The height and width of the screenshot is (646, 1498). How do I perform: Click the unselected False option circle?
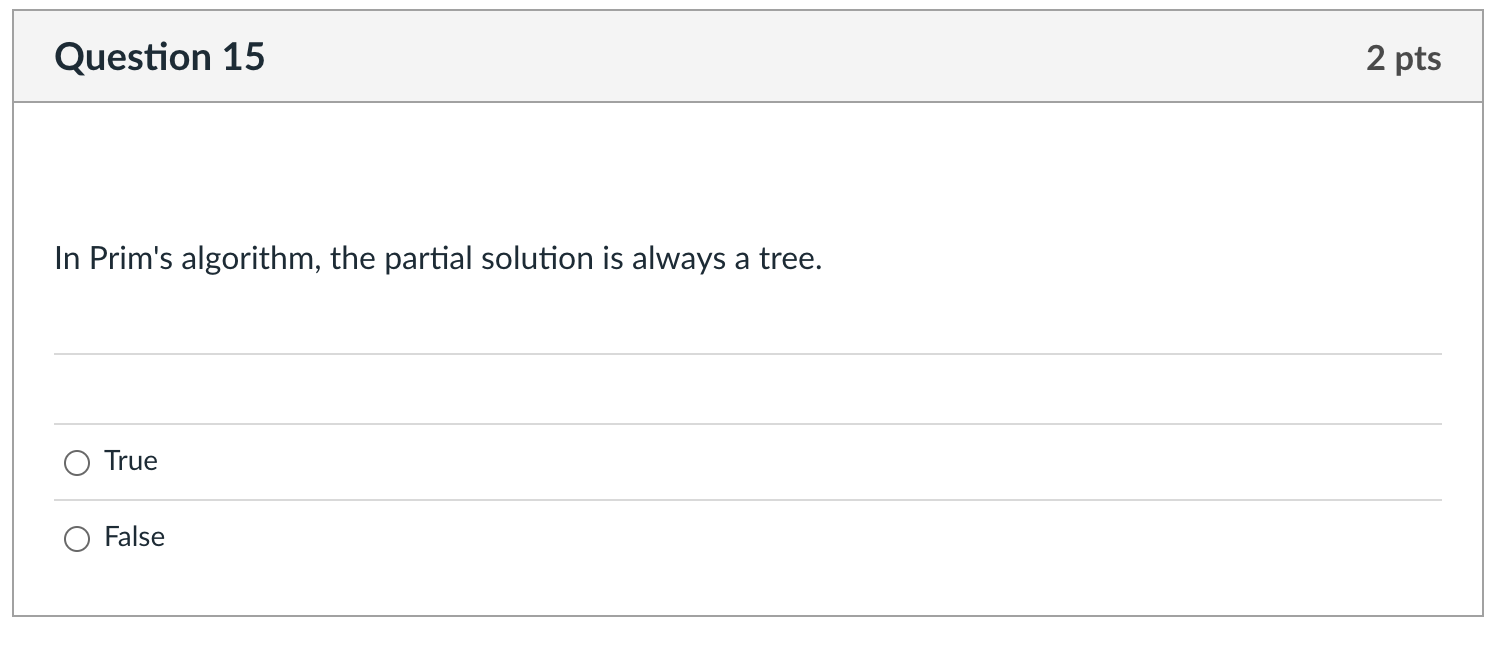tap(77, 539)
